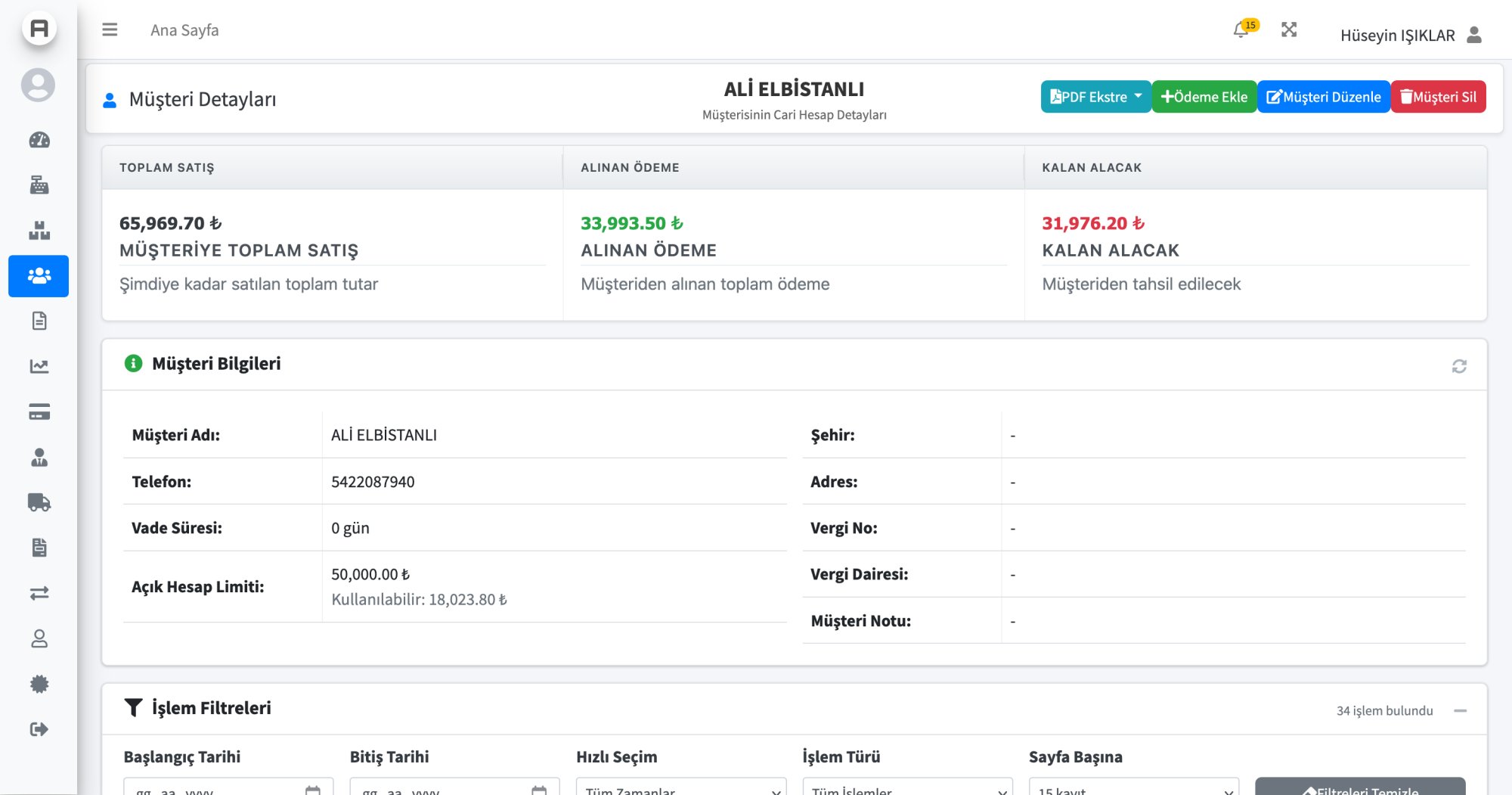Expand the İşlem Türü dropdown
The image size is (1512, 795).
[x=907, y=788]
